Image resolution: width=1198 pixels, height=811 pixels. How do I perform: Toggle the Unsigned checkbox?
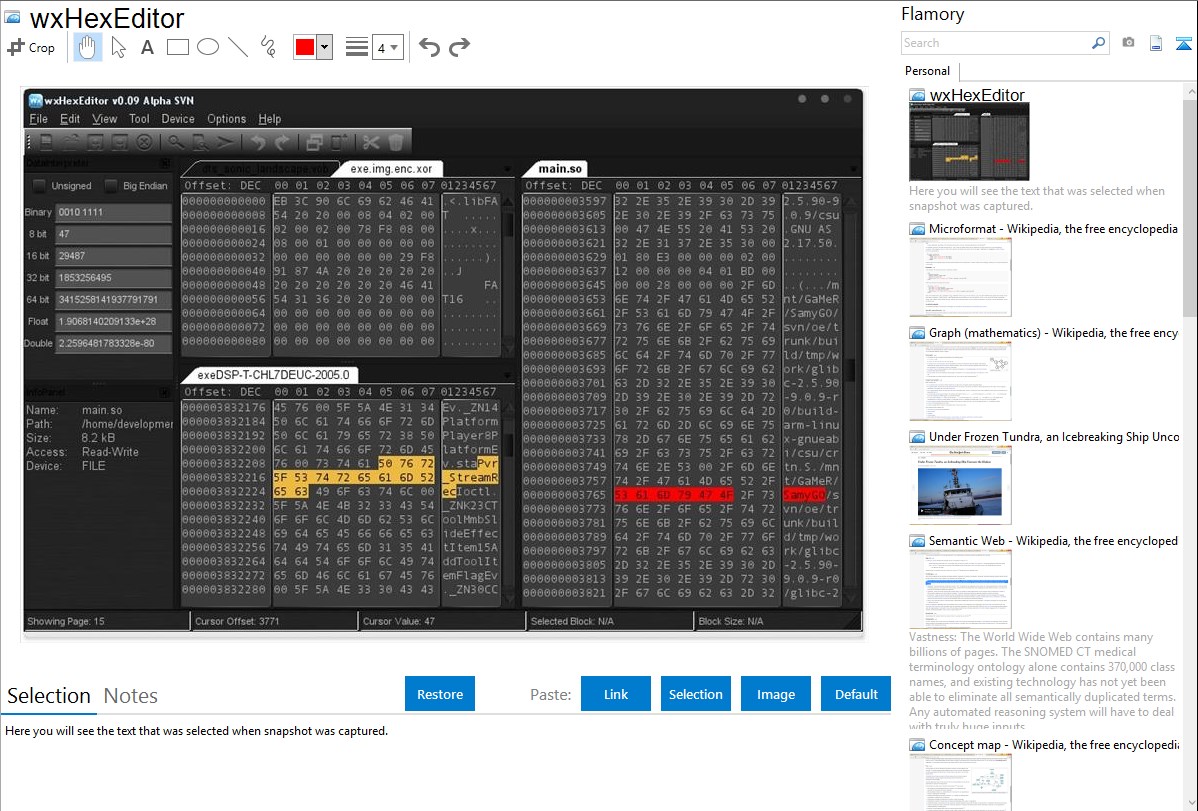(39, 186)
